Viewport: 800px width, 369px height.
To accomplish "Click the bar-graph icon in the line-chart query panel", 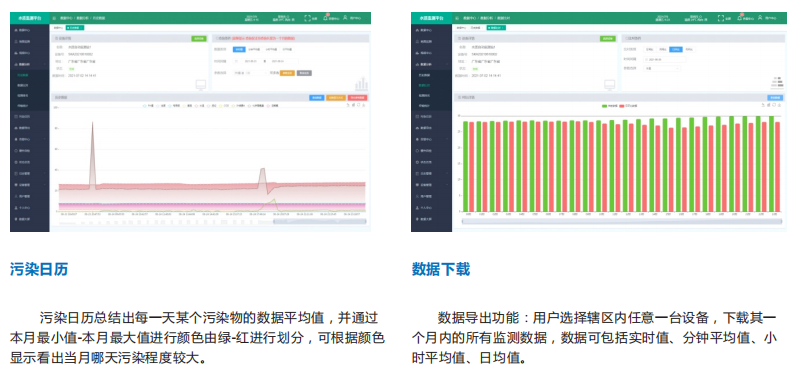I will tap(361, 84).
